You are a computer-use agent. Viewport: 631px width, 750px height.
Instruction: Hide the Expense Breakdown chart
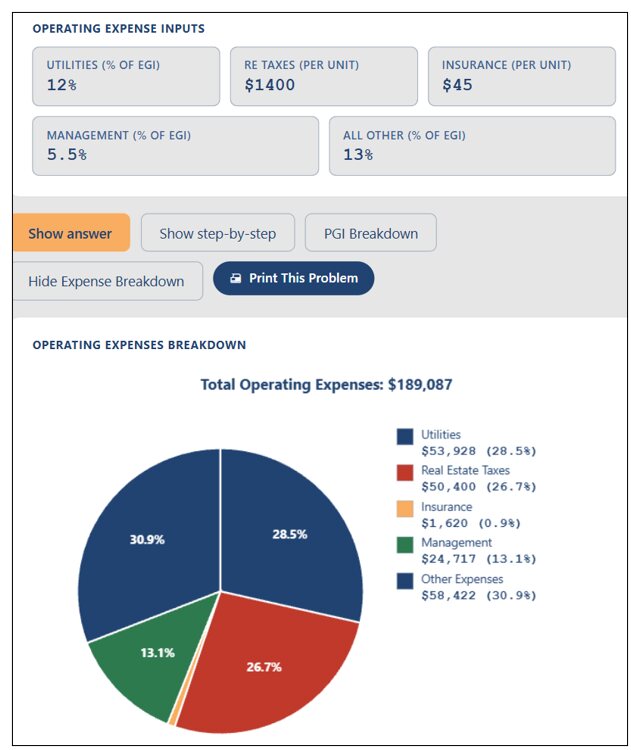(x=108, y=281)
